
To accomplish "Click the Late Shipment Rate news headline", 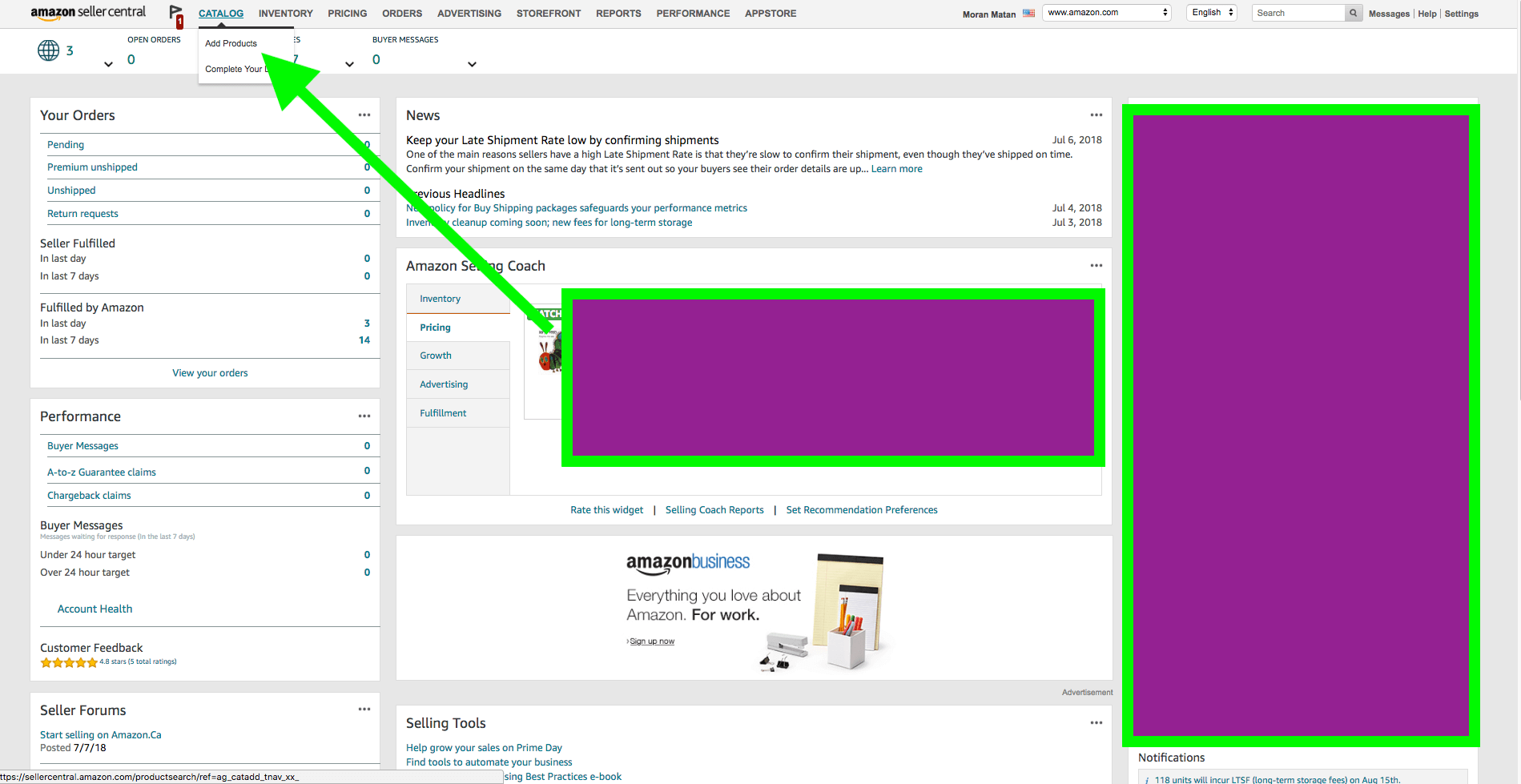I will click(562, 140).
